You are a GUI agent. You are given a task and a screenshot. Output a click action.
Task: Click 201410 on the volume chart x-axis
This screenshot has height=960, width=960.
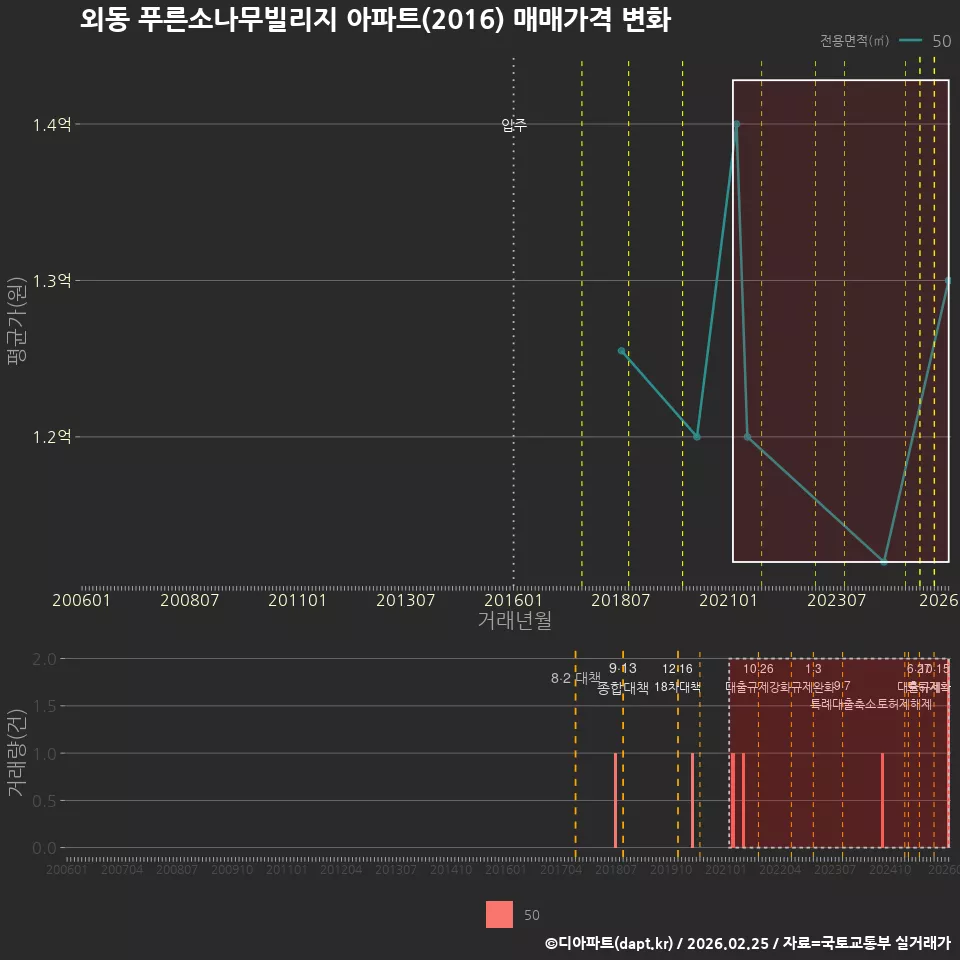coord(451,869)
